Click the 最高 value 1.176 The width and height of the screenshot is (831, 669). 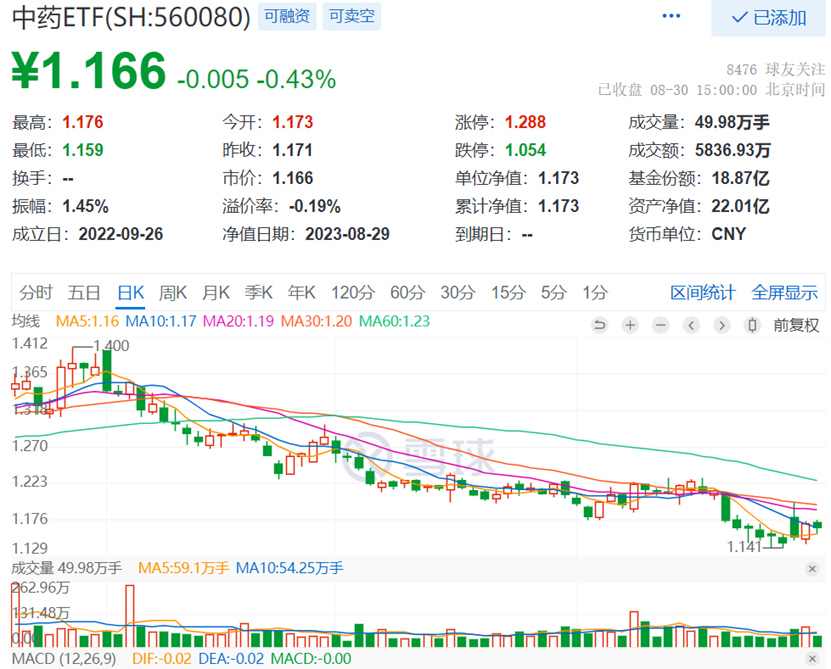tap(83, 122)
